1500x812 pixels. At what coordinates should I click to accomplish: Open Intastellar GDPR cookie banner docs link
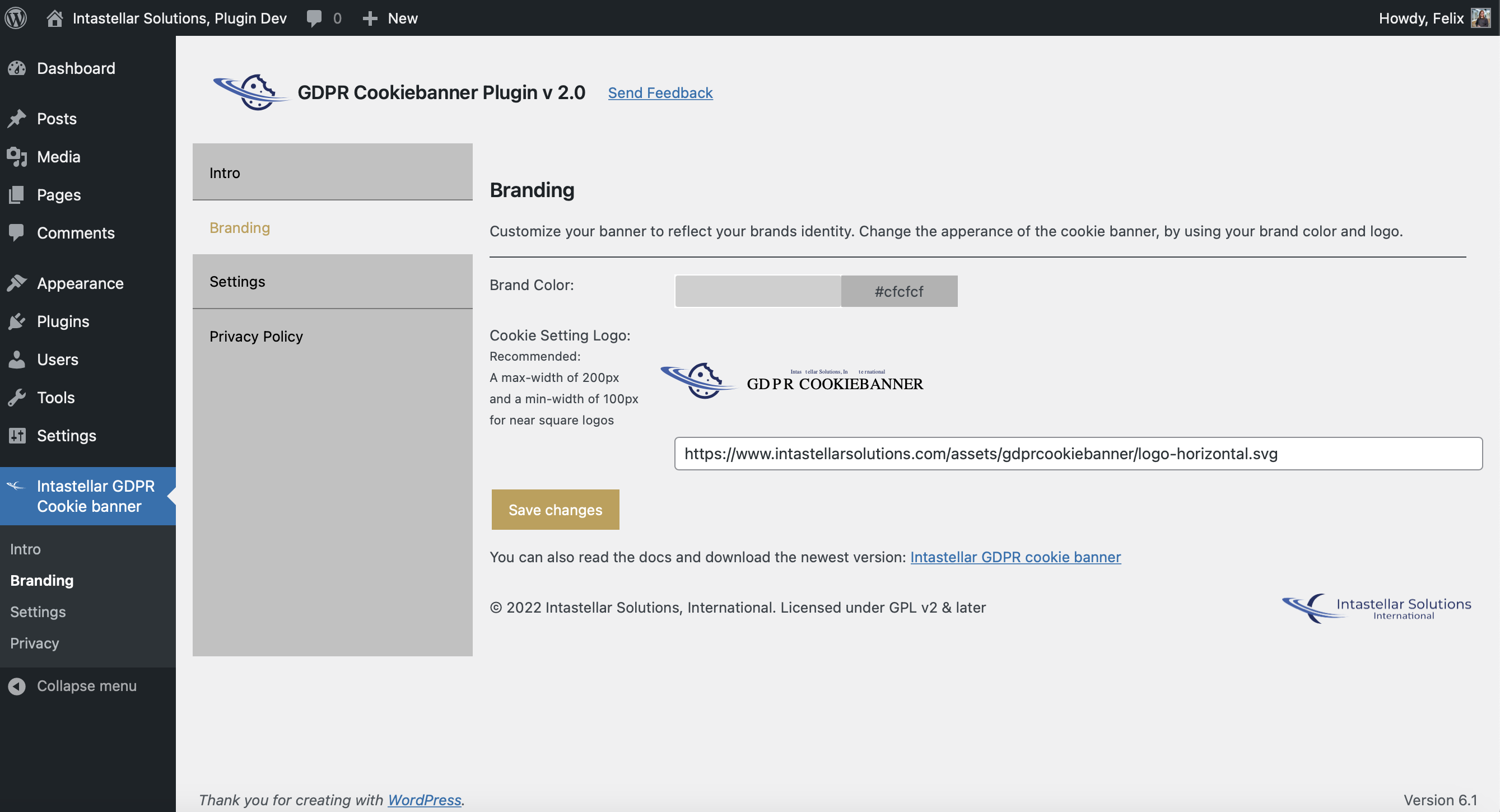[x=1015, y=557]
